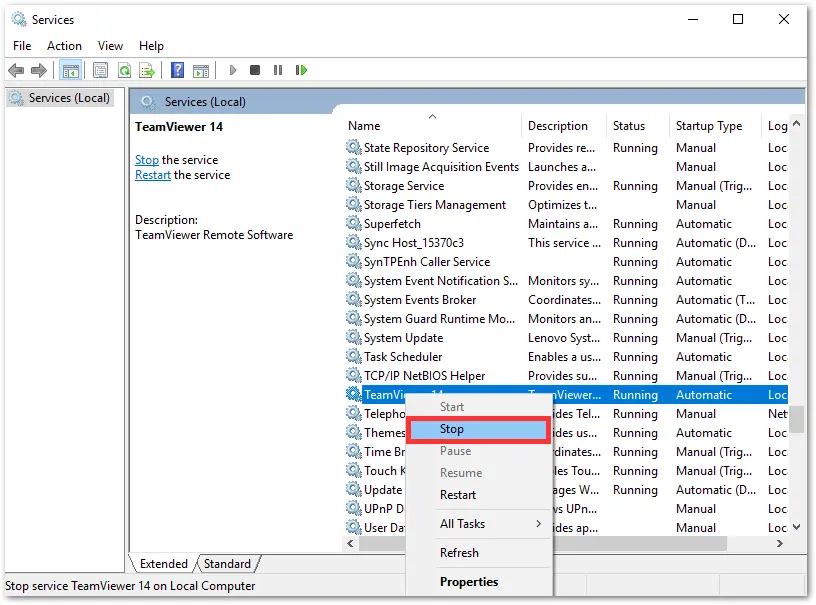Screen dimensions: 816x605
Task: Click the Back arrow toolbar icon
Action: tap(16, 70)
